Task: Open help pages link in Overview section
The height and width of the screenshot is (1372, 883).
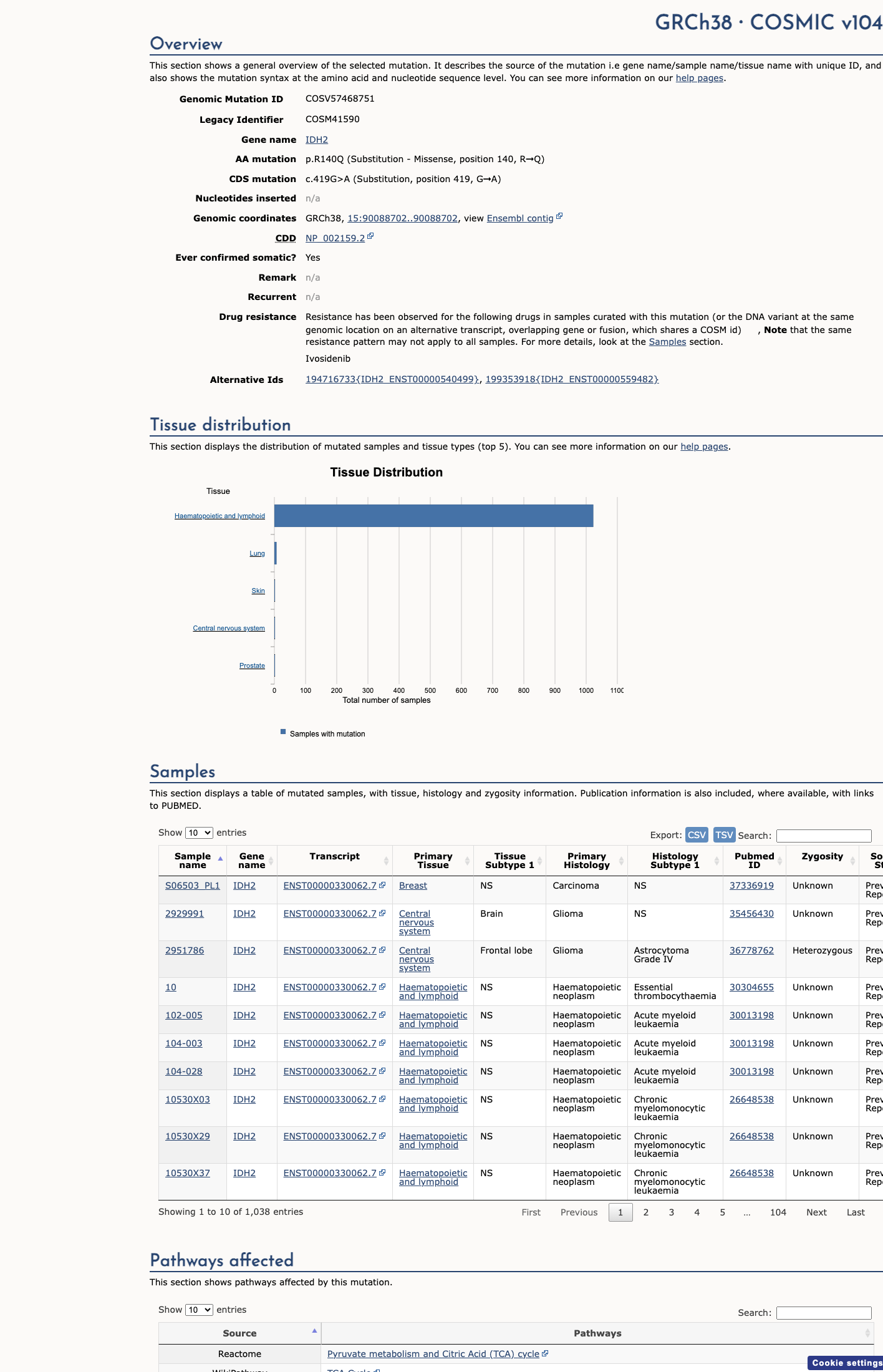Action: (700, 78)
